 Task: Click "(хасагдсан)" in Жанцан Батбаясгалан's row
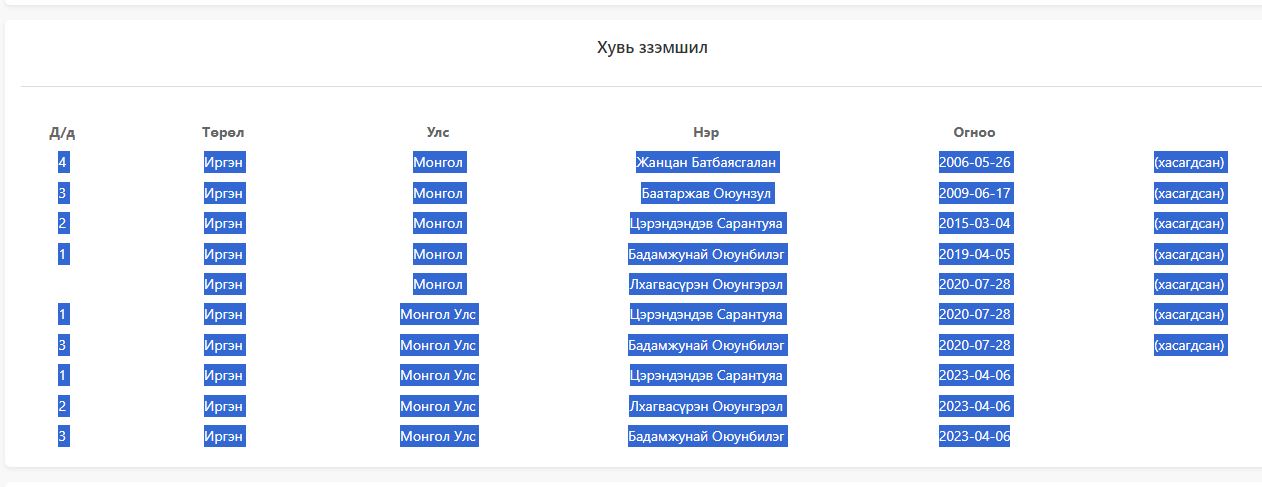pos(1189,162)
